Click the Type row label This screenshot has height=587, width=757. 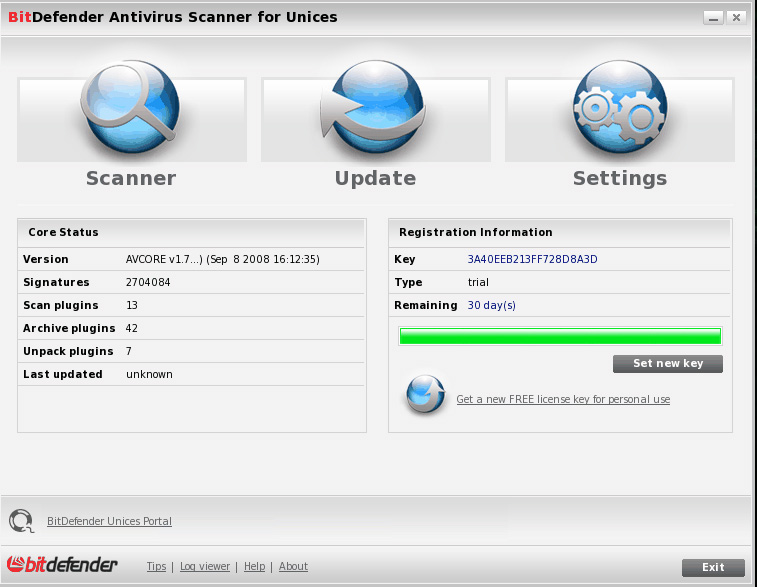(408, 282)
